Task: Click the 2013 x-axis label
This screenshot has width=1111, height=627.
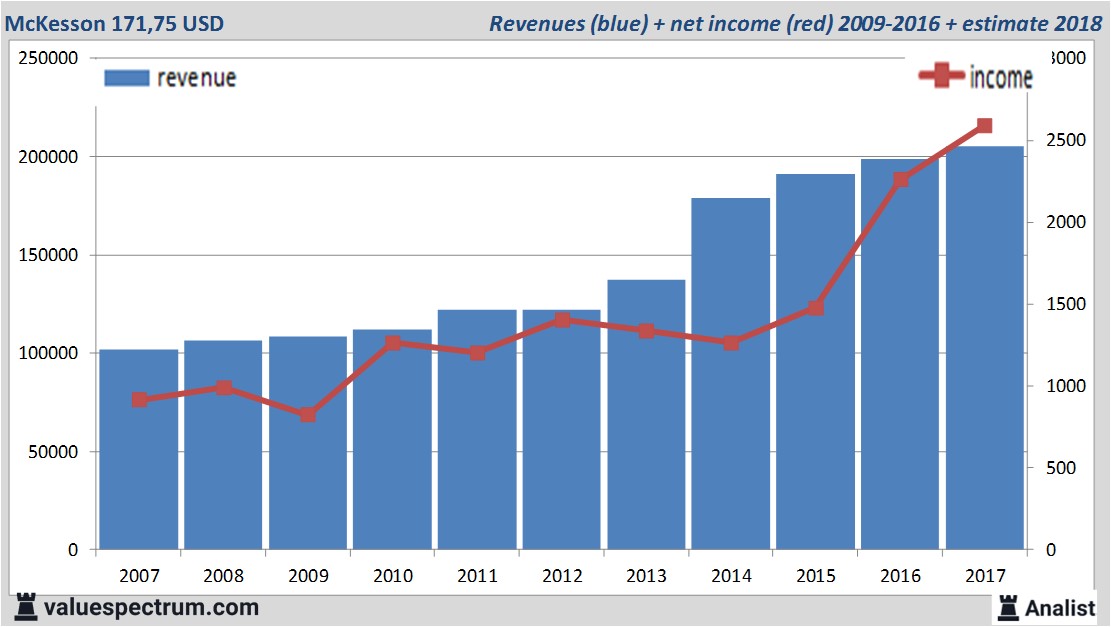Action: [646, 575]
